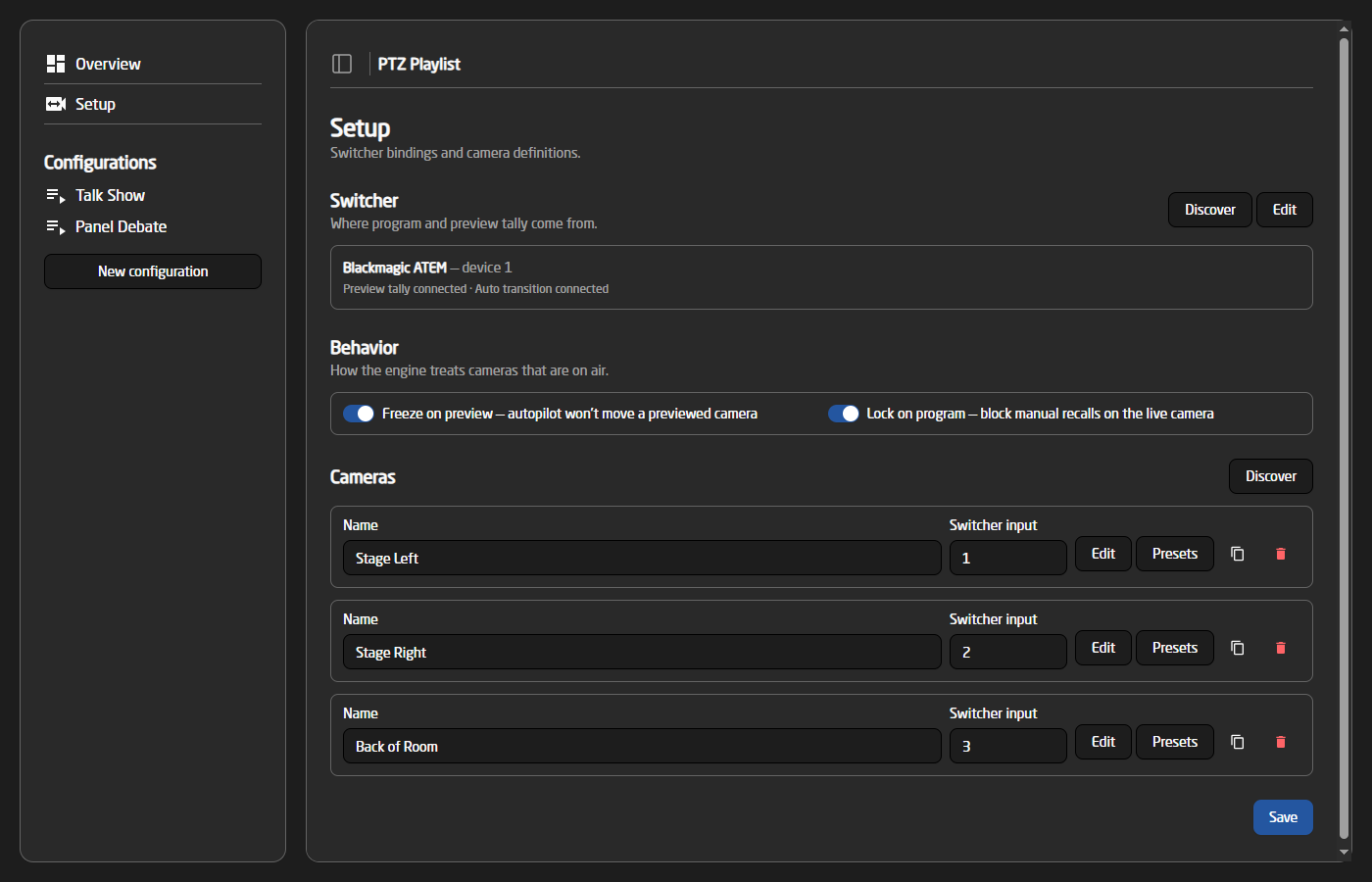
Task: Click 'Preview tally connected' status text
Action: click(x=405, y=289)
